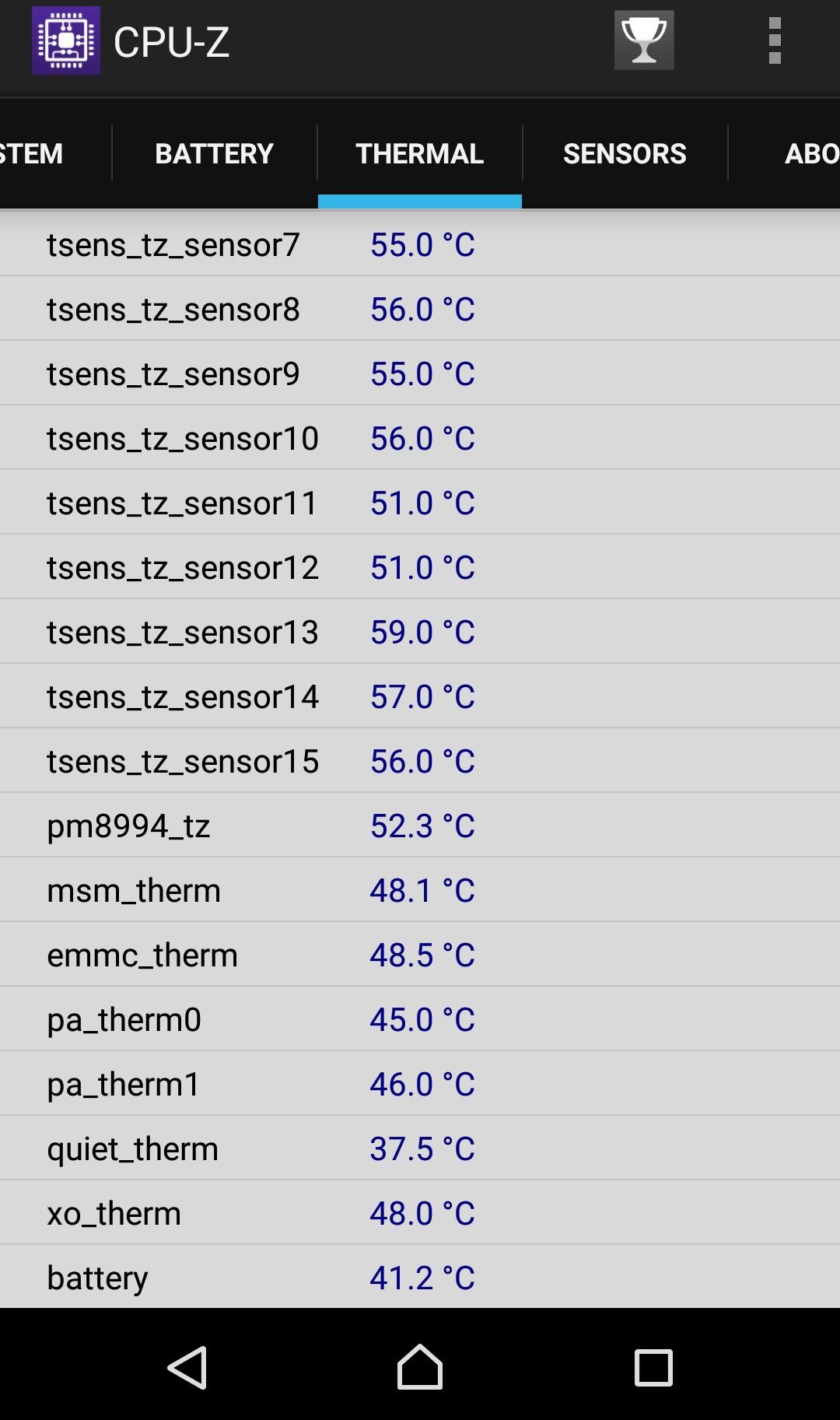Tap the xo_therm sensor entry

click(420, 1212)
